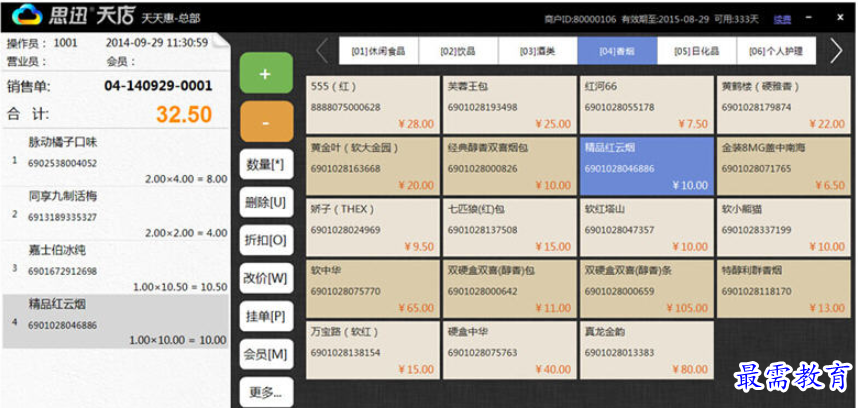Click the 操作员： 1001 label
The width and height of the screenshot is (858, 408).
tap(42, 43)
